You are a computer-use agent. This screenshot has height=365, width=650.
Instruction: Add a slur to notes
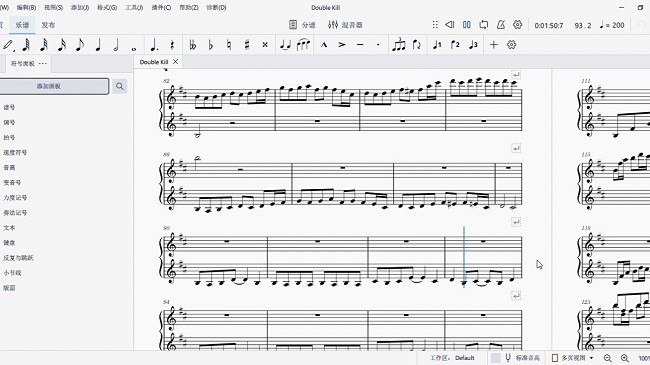[x=303, y=45]
